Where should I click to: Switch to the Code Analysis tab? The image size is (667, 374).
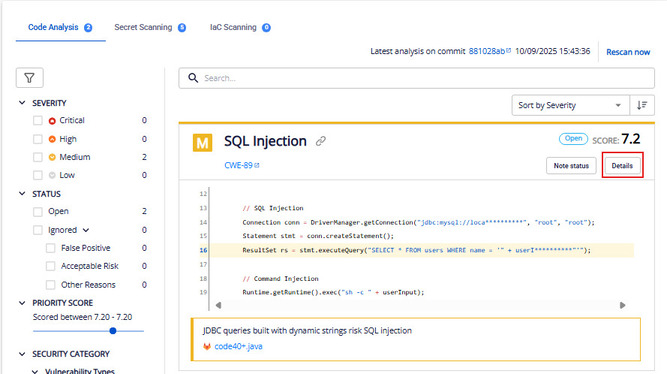click(x=60, y=27)
